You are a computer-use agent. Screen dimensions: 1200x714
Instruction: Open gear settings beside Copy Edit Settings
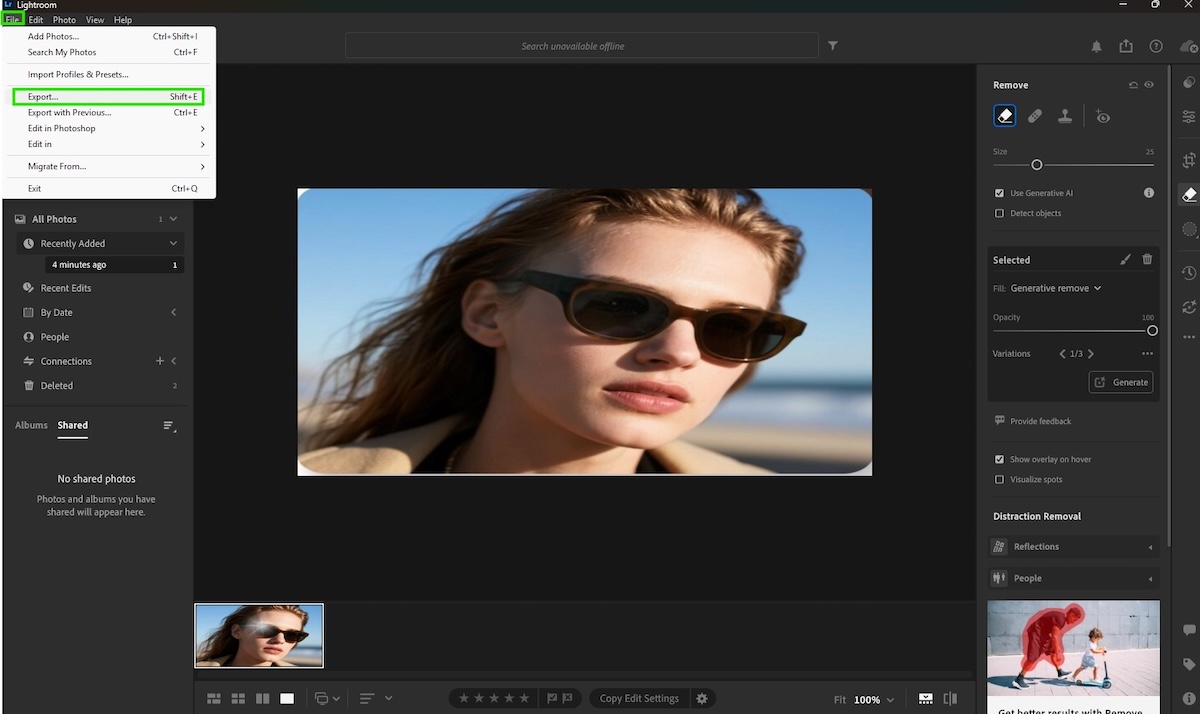(x=701, y=698)
